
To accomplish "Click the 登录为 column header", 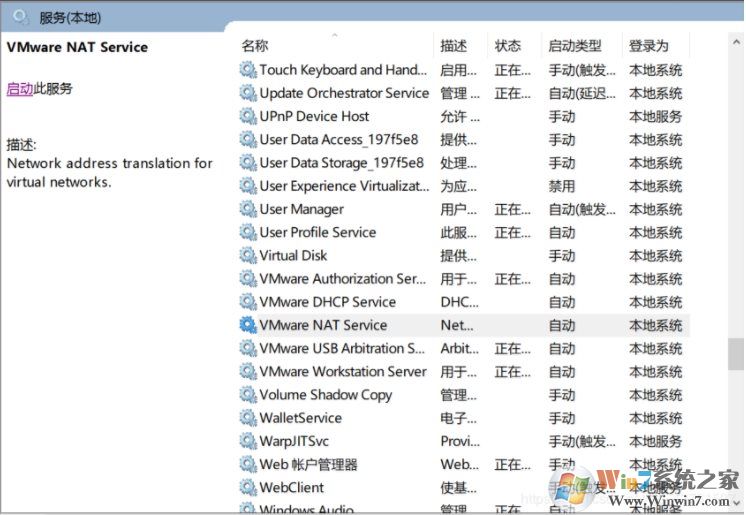I will (x=649, y=46).
